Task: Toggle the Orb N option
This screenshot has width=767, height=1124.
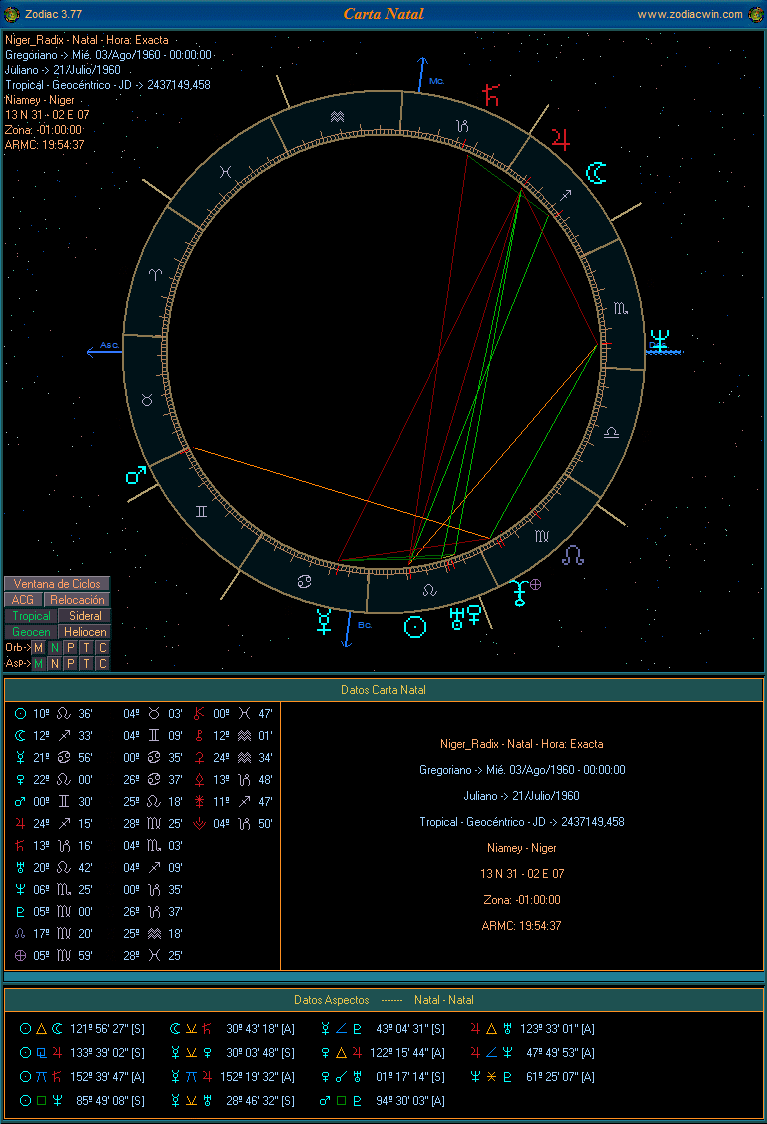Action: [x=54, y=647]
